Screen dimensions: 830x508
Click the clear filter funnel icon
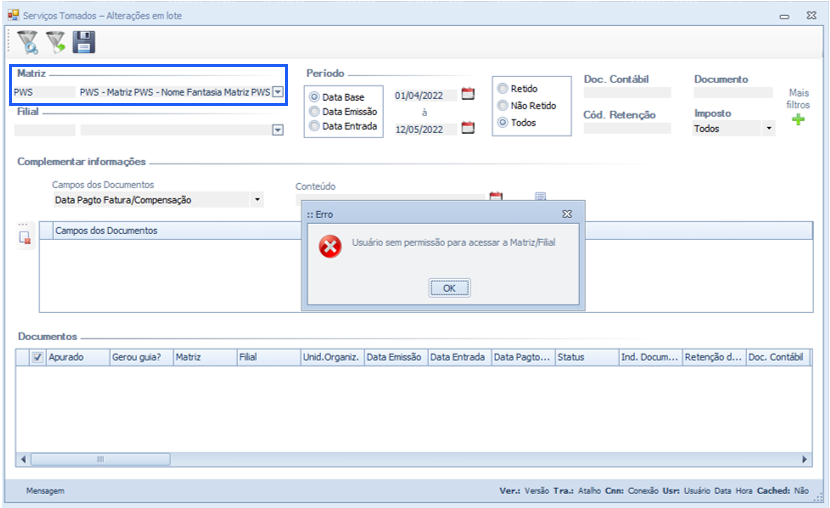pyautogui.click(x=56, y=42)
